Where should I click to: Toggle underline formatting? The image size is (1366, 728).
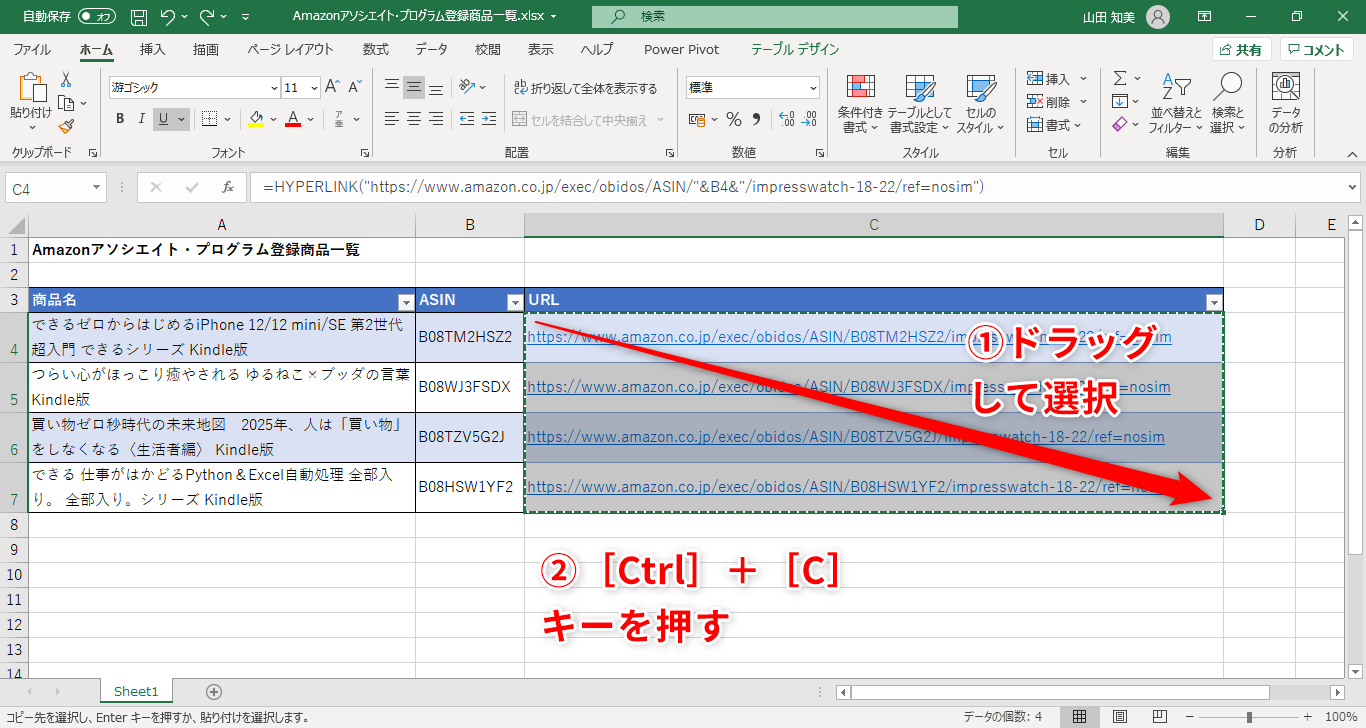pyautogui.click(x=164, y=119)
